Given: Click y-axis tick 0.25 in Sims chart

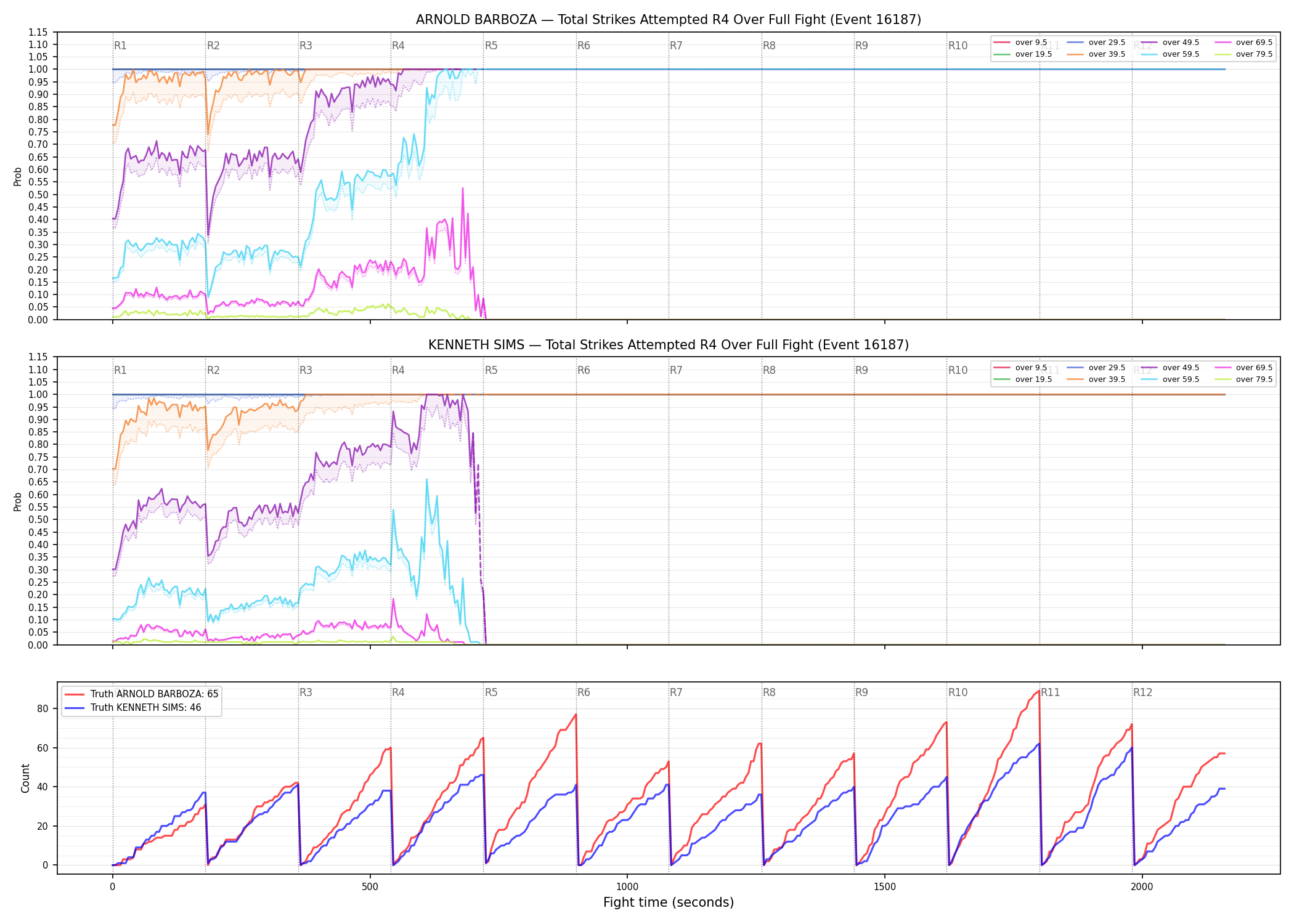Looking at the screenshot, I should 38,582.
